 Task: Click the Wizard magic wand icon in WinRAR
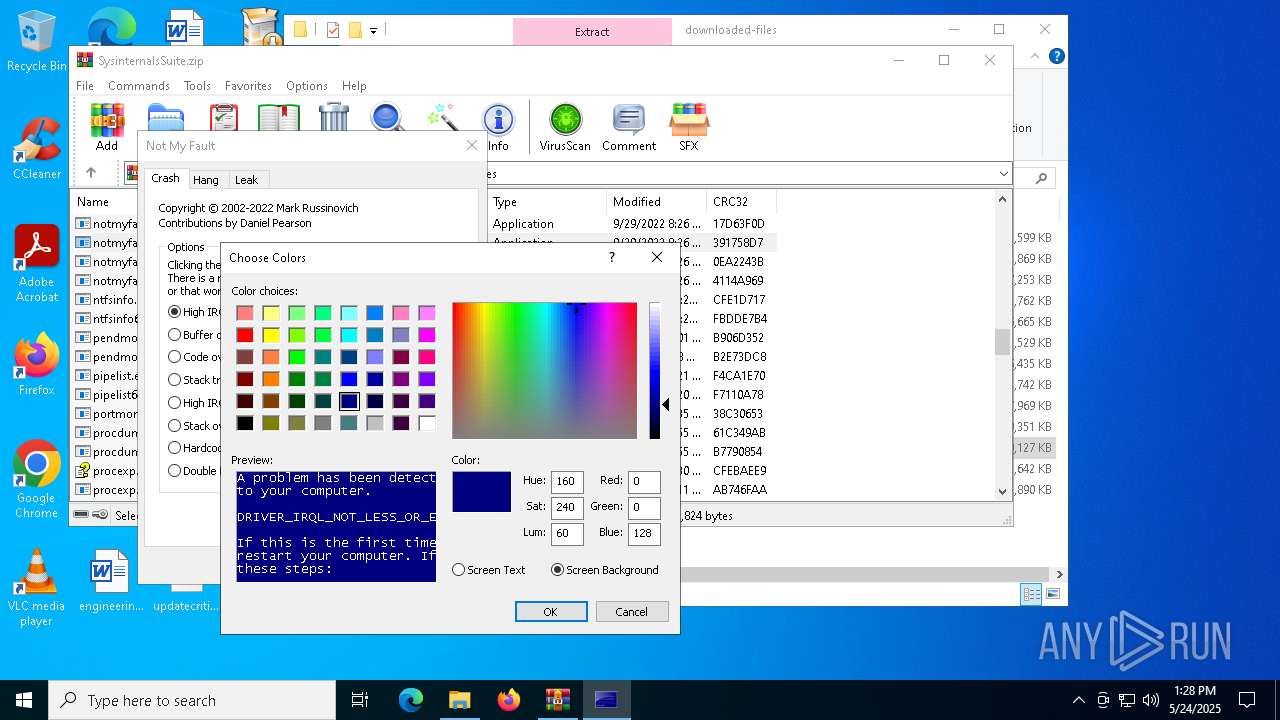tap(442, 117)
